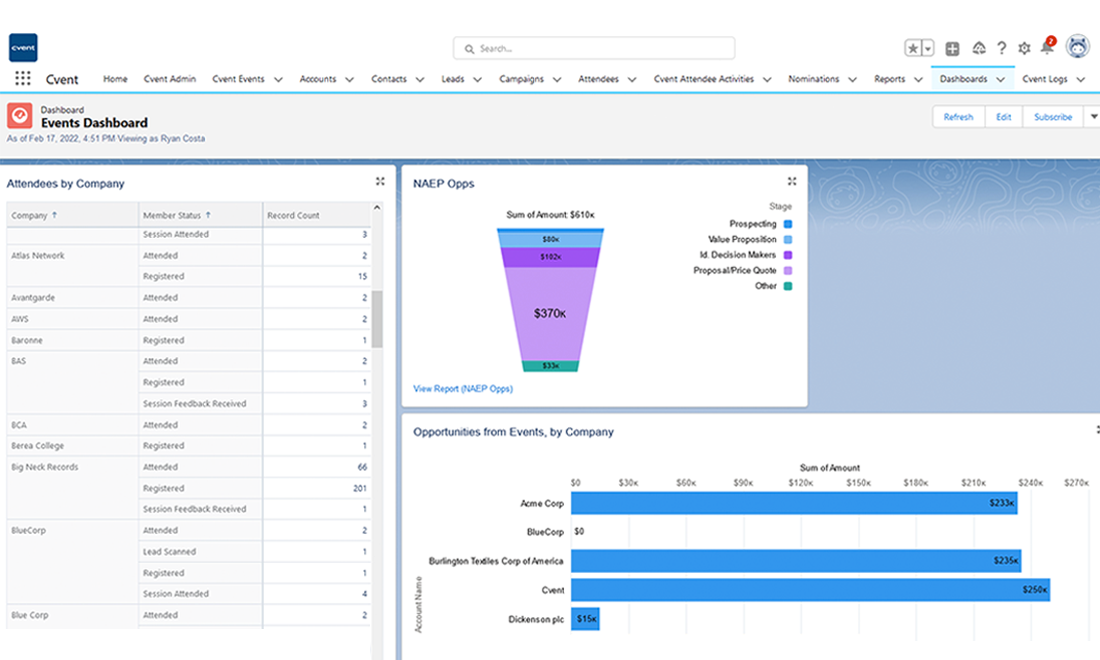Click the Id. Decision Makers legend swatch

pyautogui.click(x=788, y=255)
